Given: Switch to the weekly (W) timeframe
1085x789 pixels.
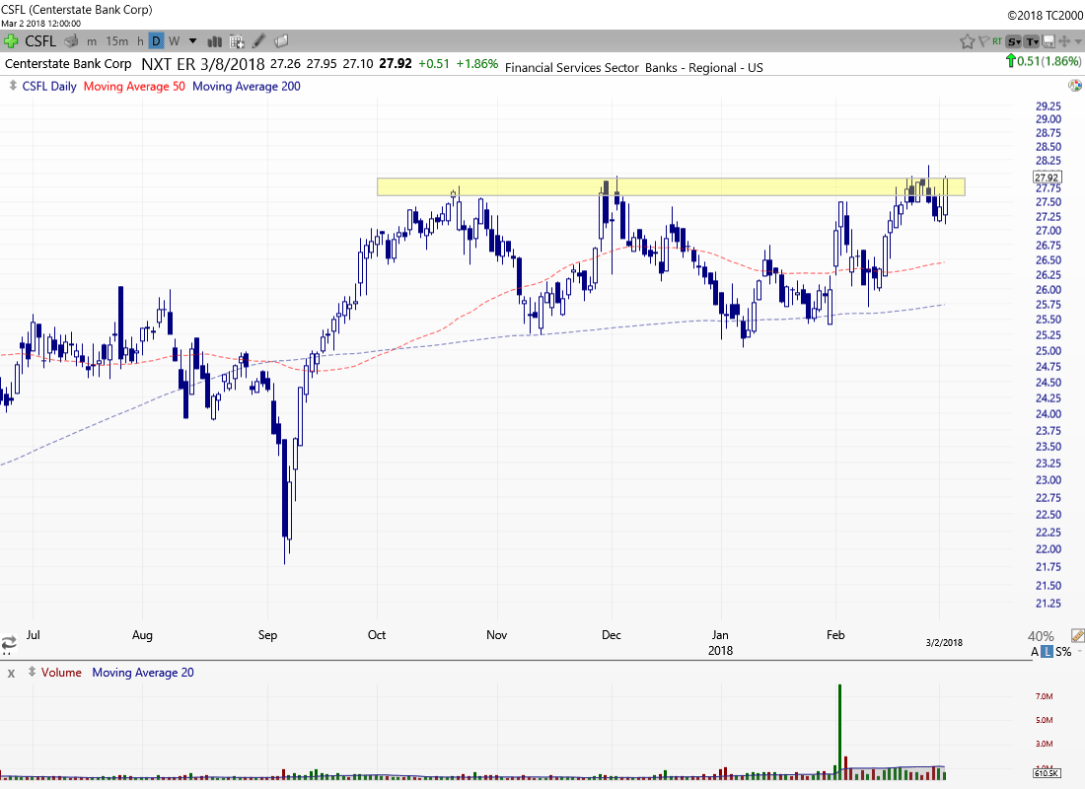Looking at the screenshot, I should (x=174, y=41).
